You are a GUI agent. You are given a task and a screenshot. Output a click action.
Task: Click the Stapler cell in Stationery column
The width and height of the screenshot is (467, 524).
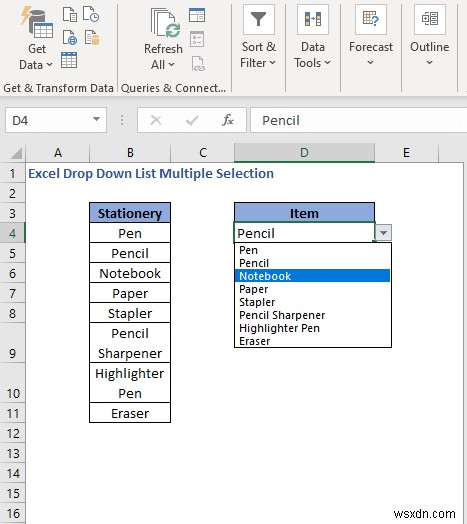tap(130, 313)
